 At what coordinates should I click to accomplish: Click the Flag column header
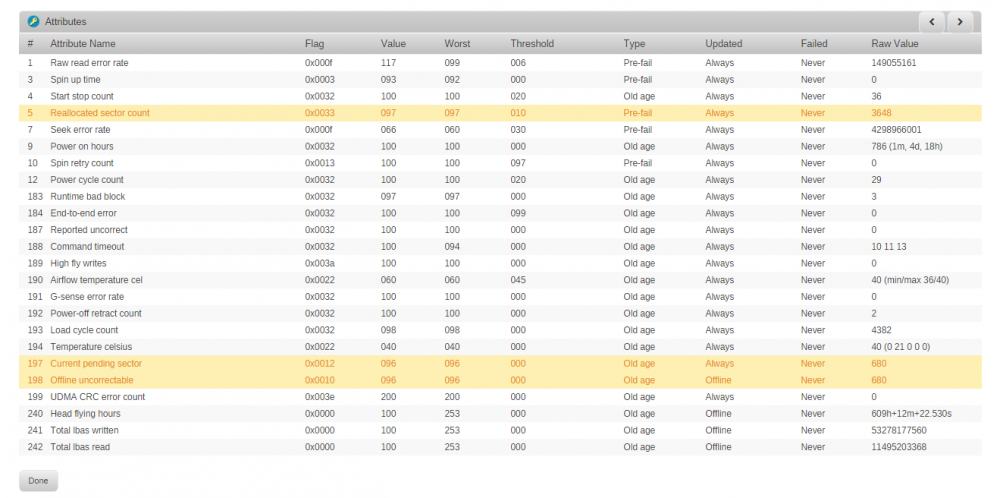tap(314, 44)
